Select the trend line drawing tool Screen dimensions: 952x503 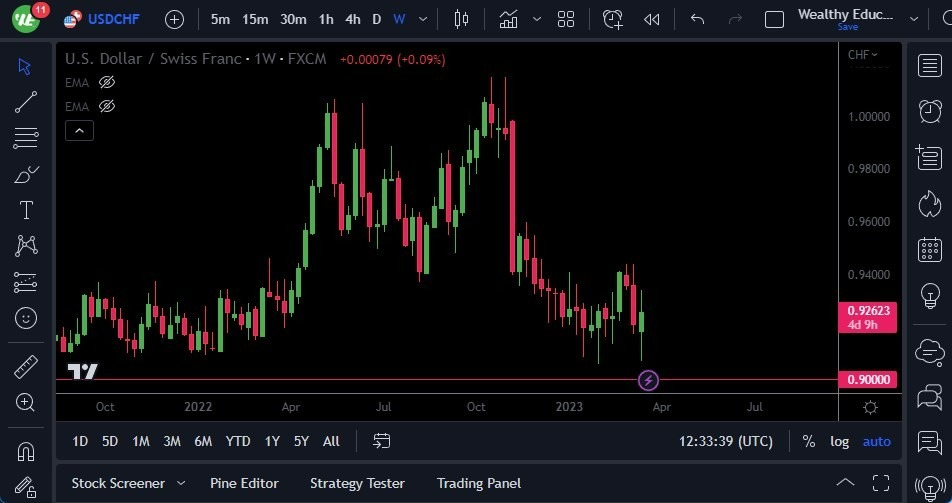point(26,102)
